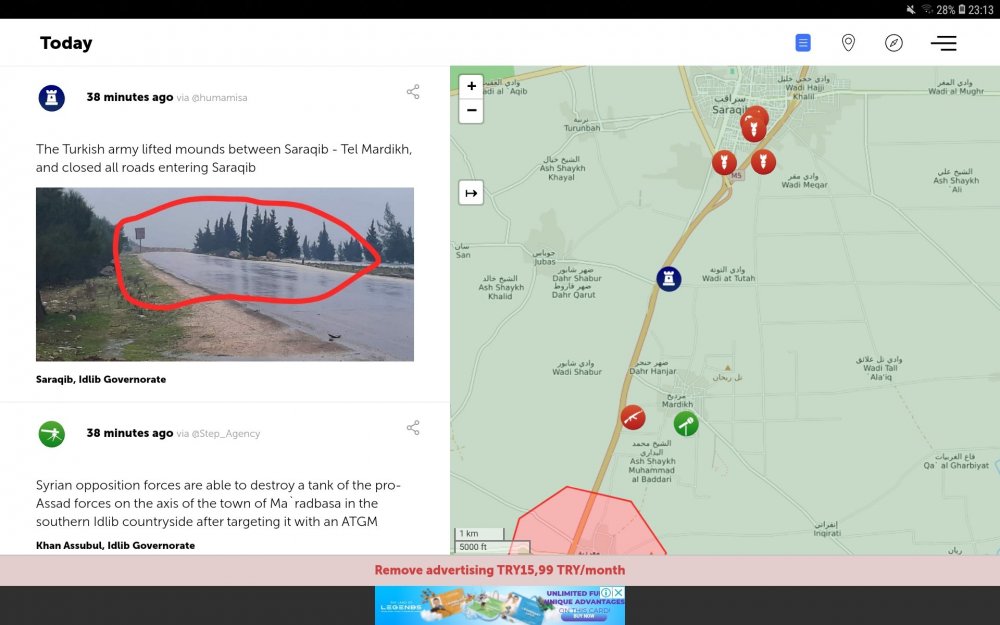Open ad info icon on banner
The height and width of the screenshot is (625, 1000).
(606, 593)
